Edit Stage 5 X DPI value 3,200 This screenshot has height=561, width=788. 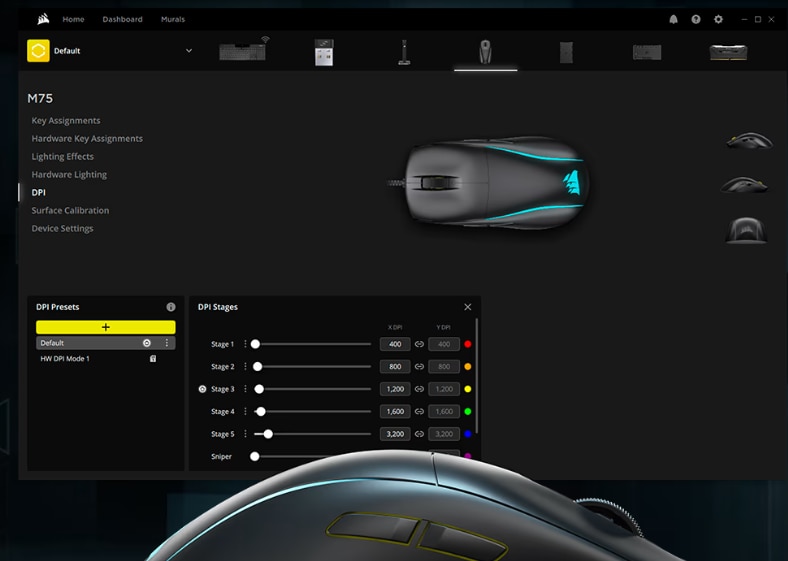coord(395,434)
